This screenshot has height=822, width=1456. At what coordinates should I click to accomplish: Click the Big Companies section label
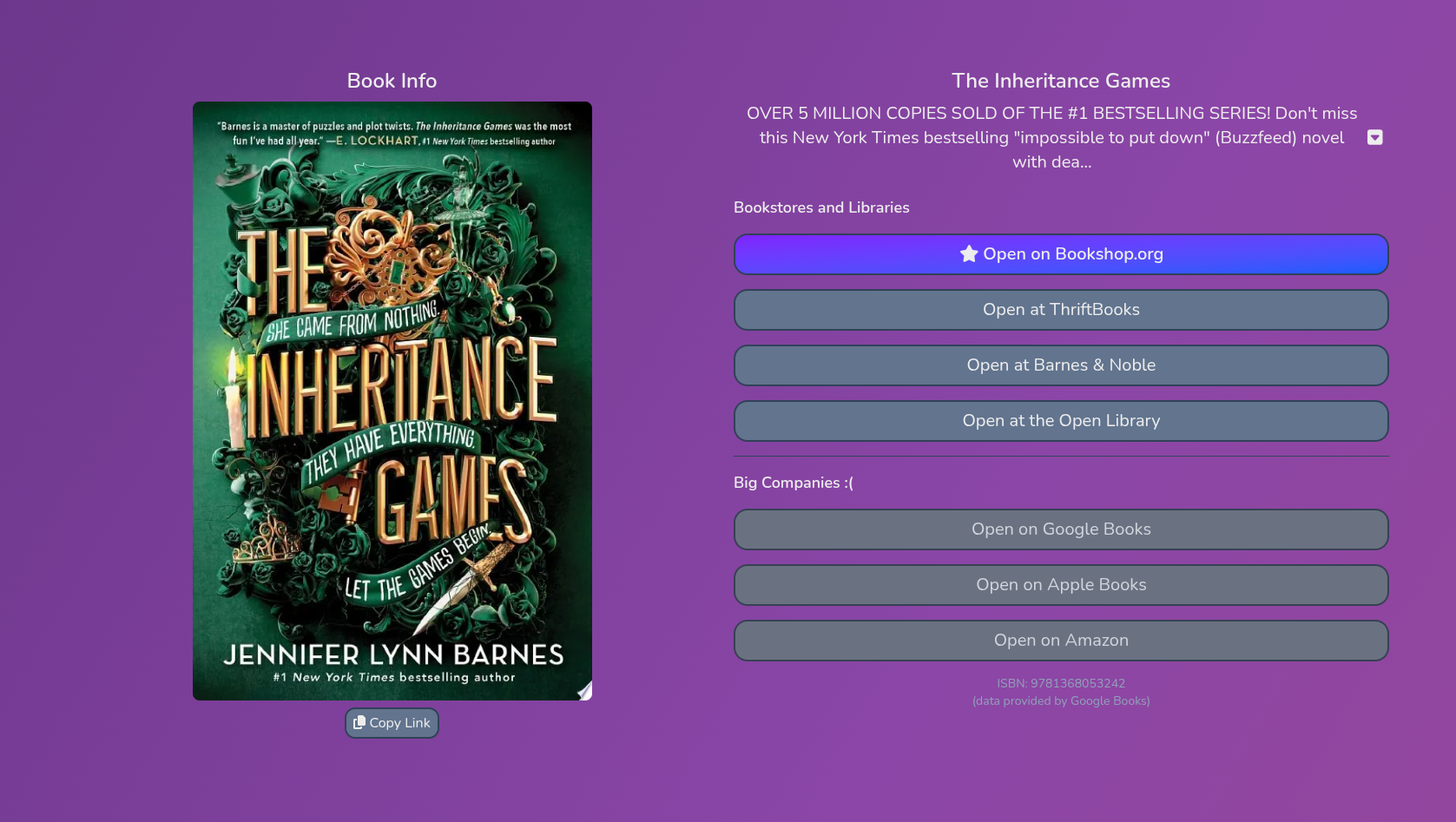coord(793,483)
